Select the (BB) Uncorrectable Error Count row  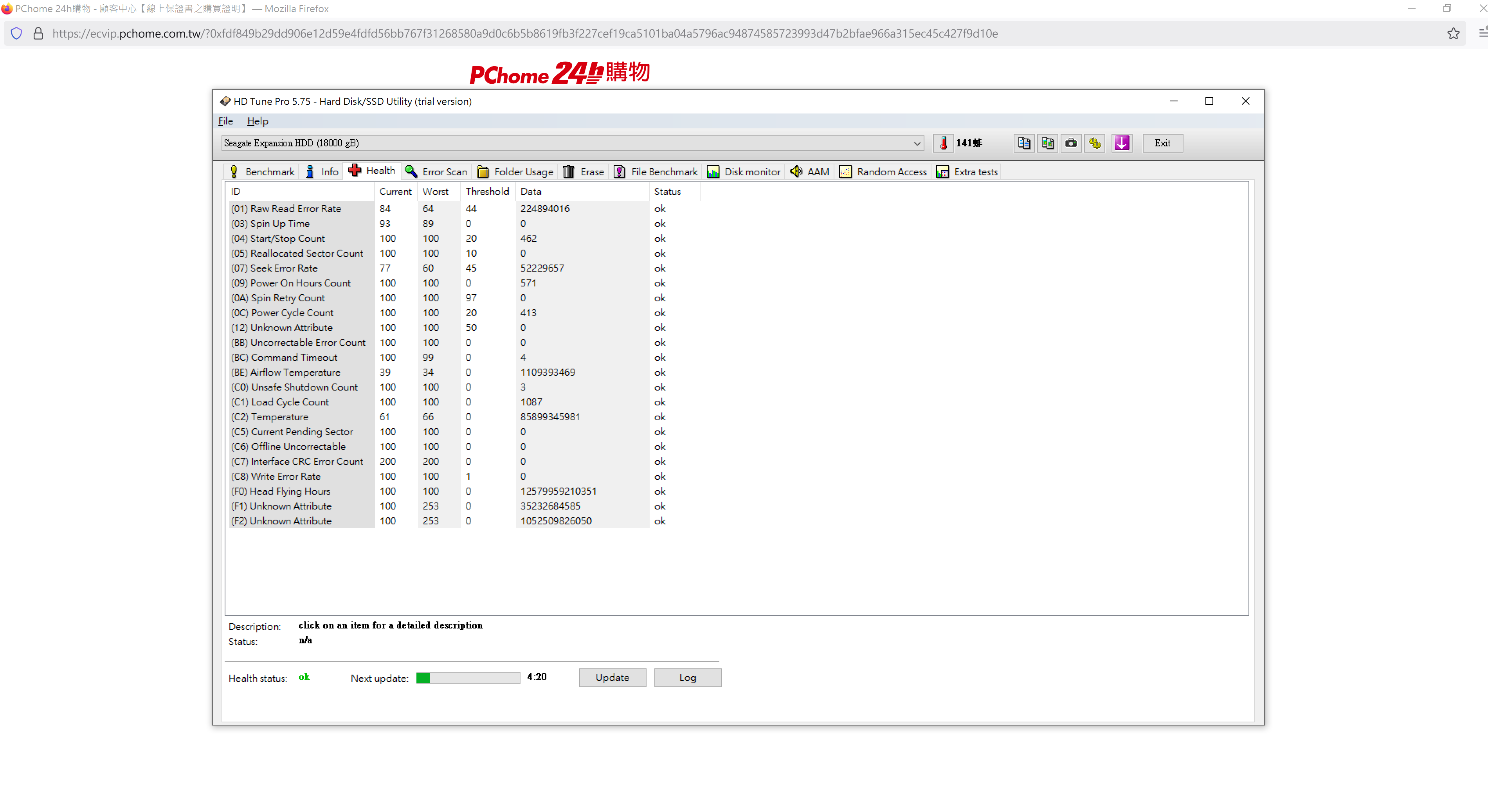(x=465, y=342)
